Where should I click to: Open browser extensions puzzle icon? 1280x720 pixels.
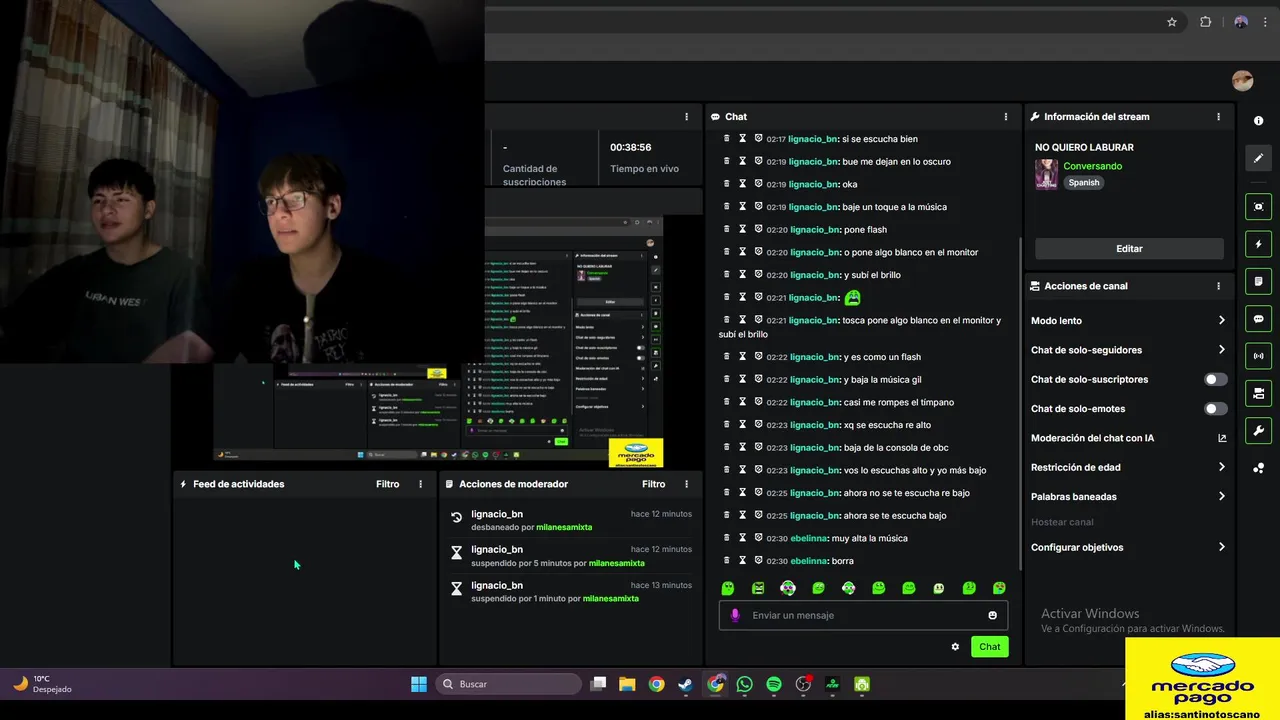pyautogui.click(x=1205, y=22)
